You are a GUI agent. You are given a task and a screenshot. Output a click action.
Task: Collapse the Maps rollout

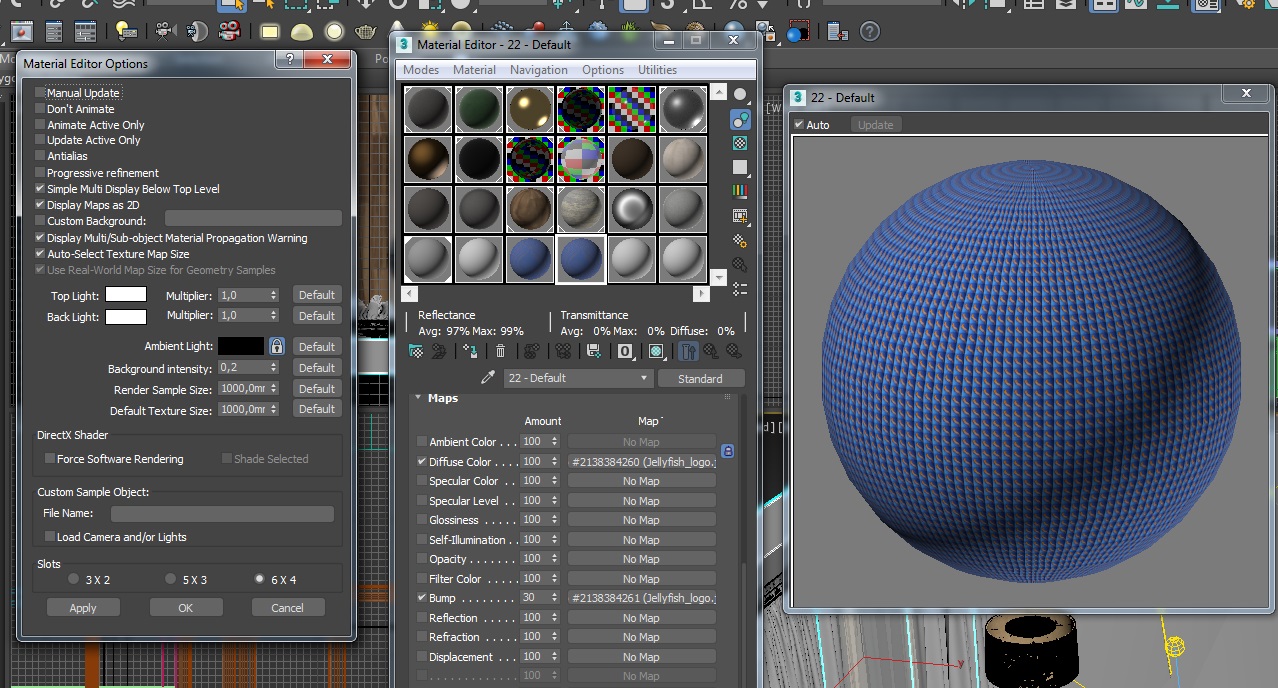pos(443,398)
